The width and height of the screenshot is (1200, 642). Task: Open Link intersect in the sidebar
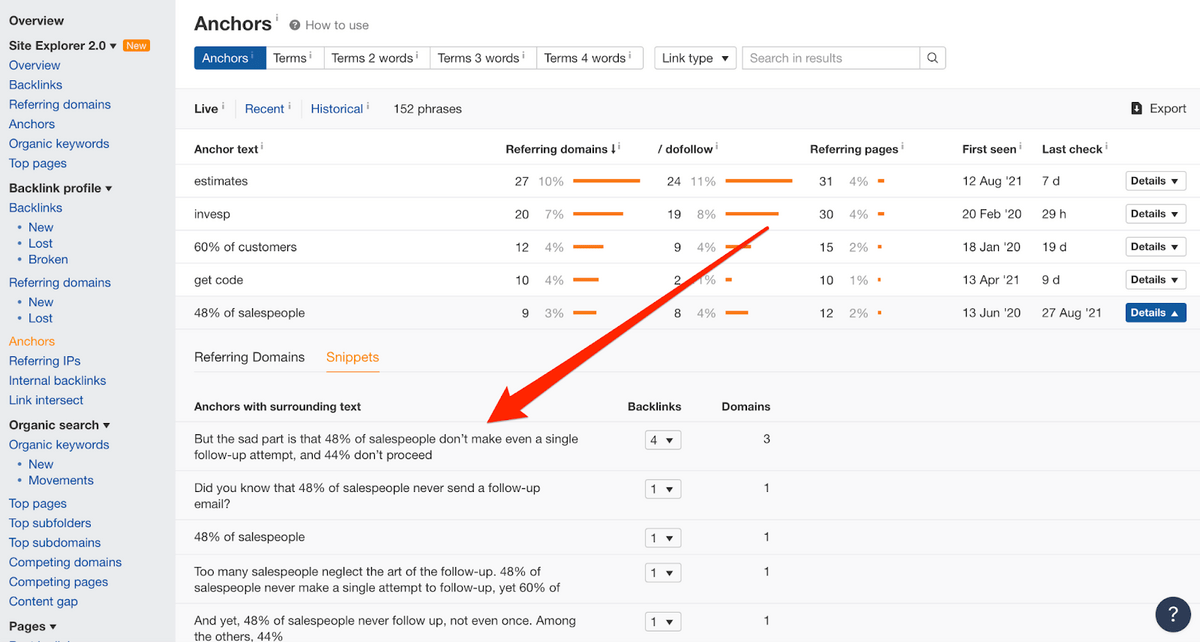(x=46, y=400)
